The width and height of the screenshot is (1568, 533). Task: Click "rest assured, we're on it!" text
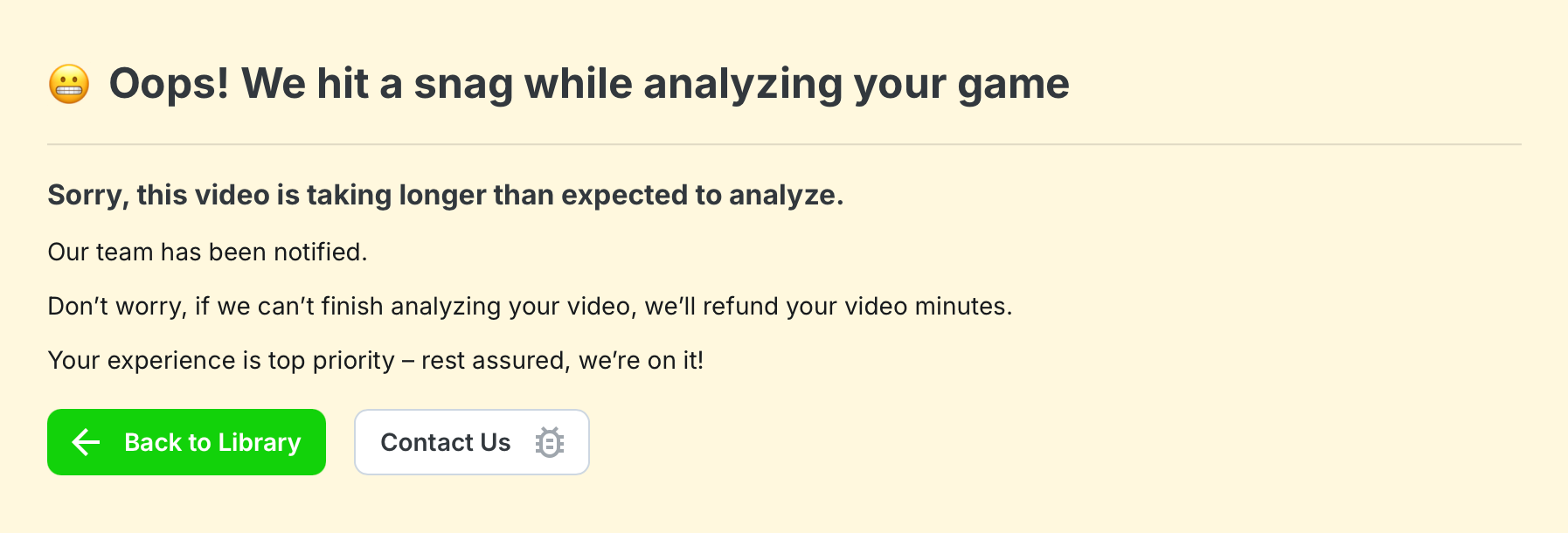[562, 360]
